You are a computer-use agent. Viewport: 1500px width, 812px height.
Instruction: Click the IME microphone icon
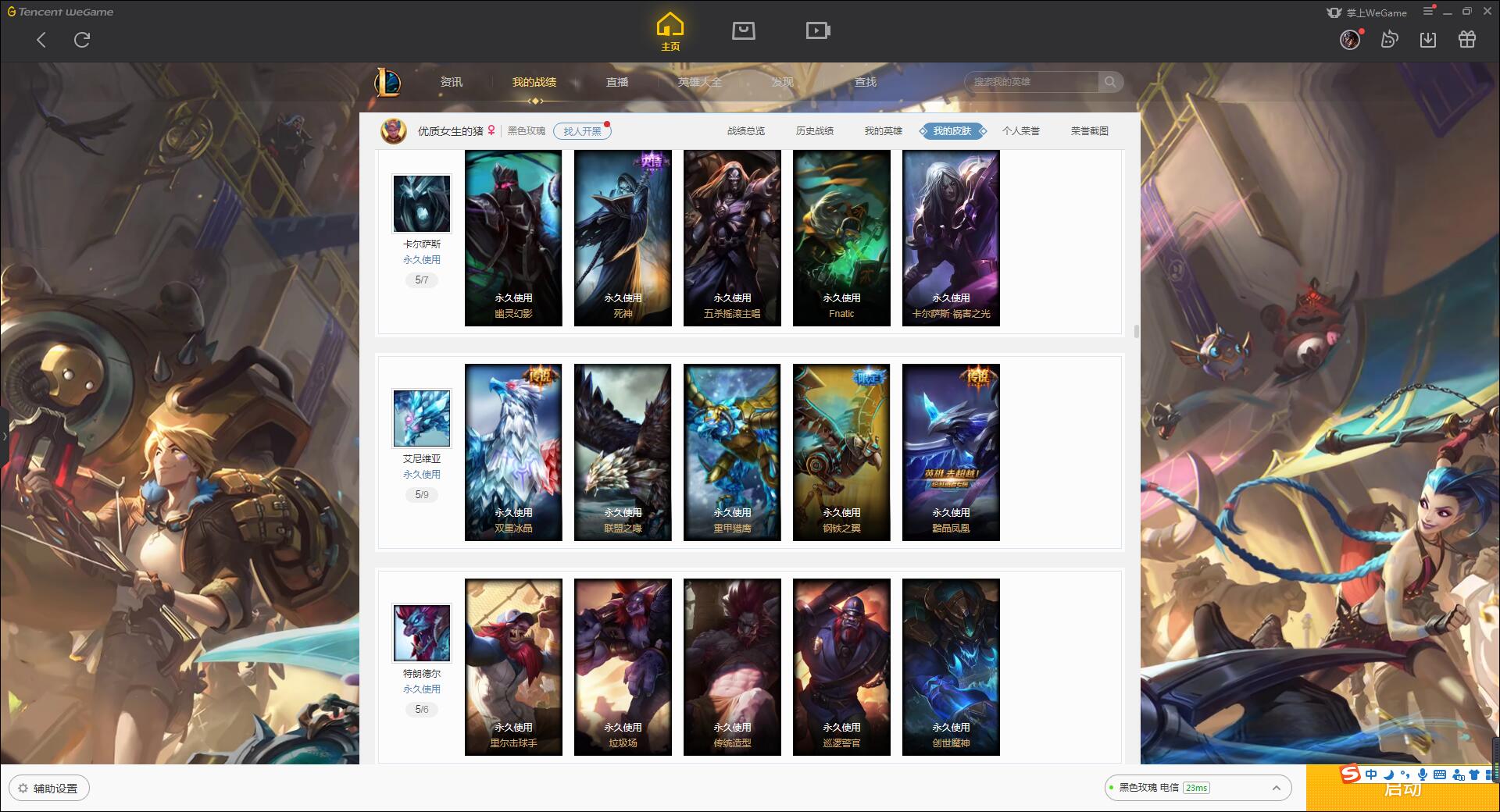[x=1423, y=775]
